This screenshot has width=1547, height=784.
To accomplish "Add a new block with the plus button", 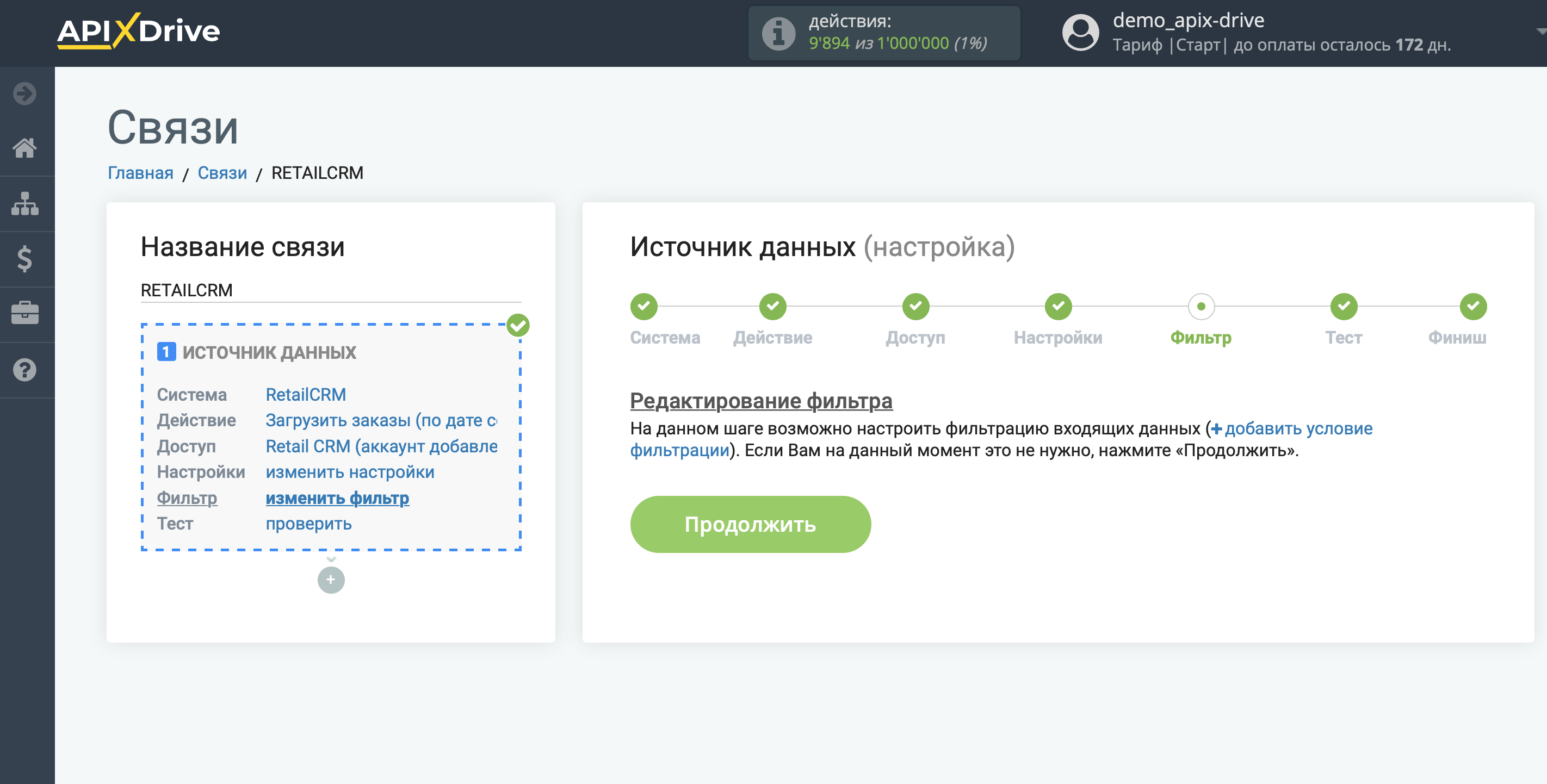I will pos(331,580).
